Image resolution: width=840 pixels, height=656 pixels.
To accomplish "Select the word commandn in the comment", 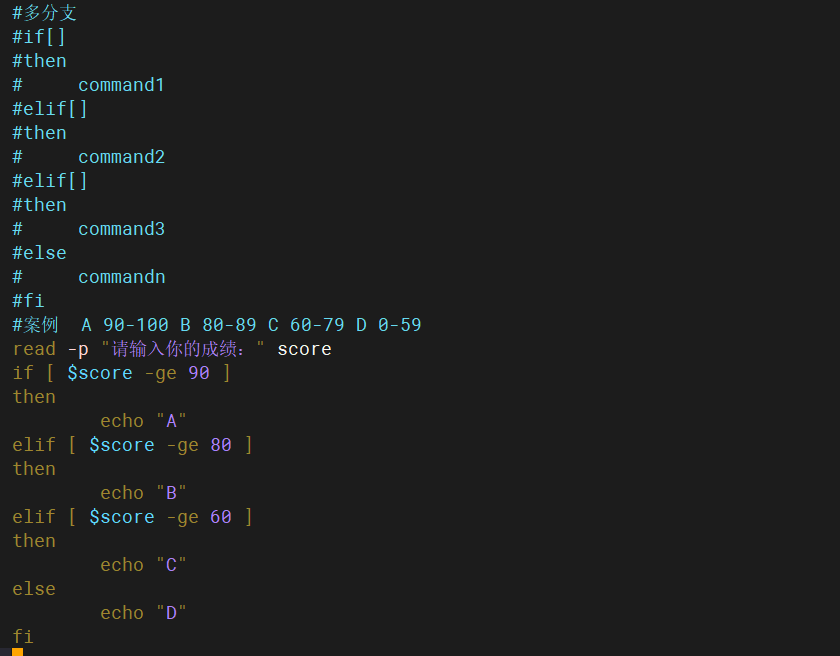I will (x=122, y=277).
